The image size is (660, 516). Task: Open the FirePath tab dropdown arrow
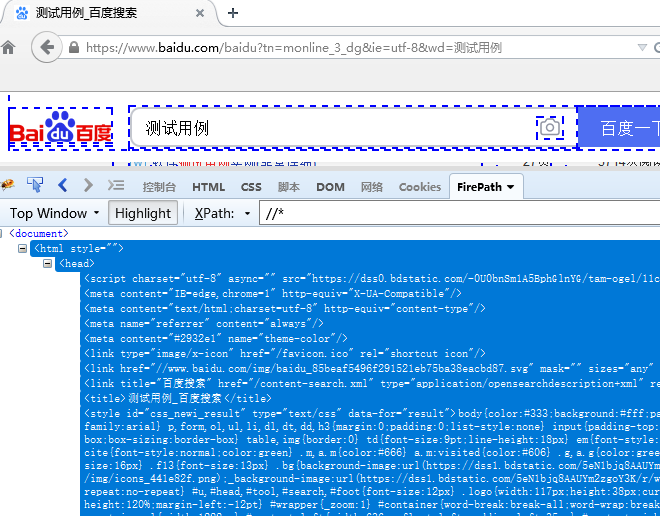click(511, 187)
